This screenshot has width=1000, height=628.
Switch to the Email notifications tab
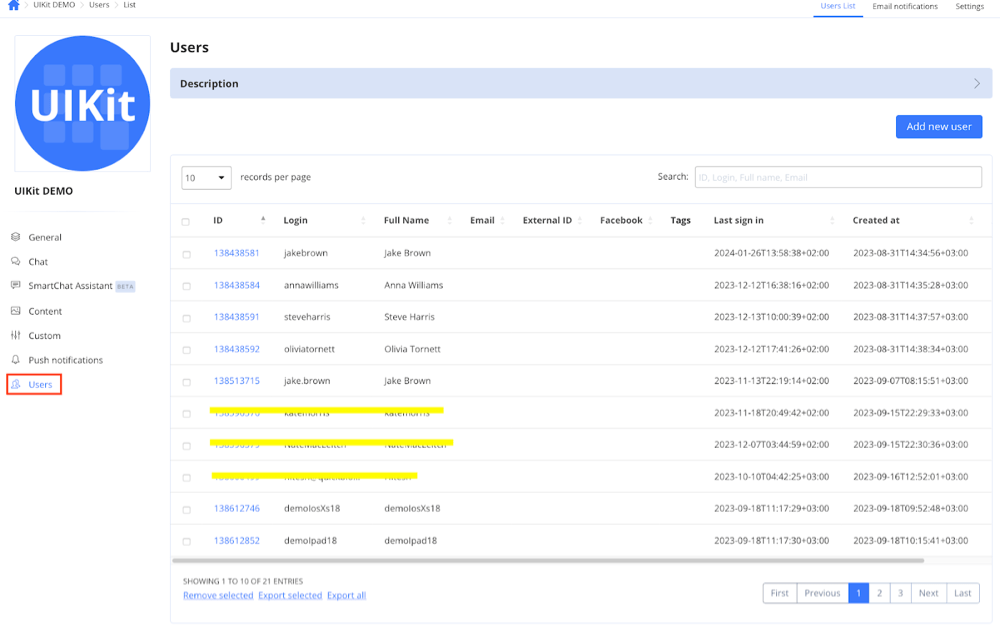click(x=905, y=6)
